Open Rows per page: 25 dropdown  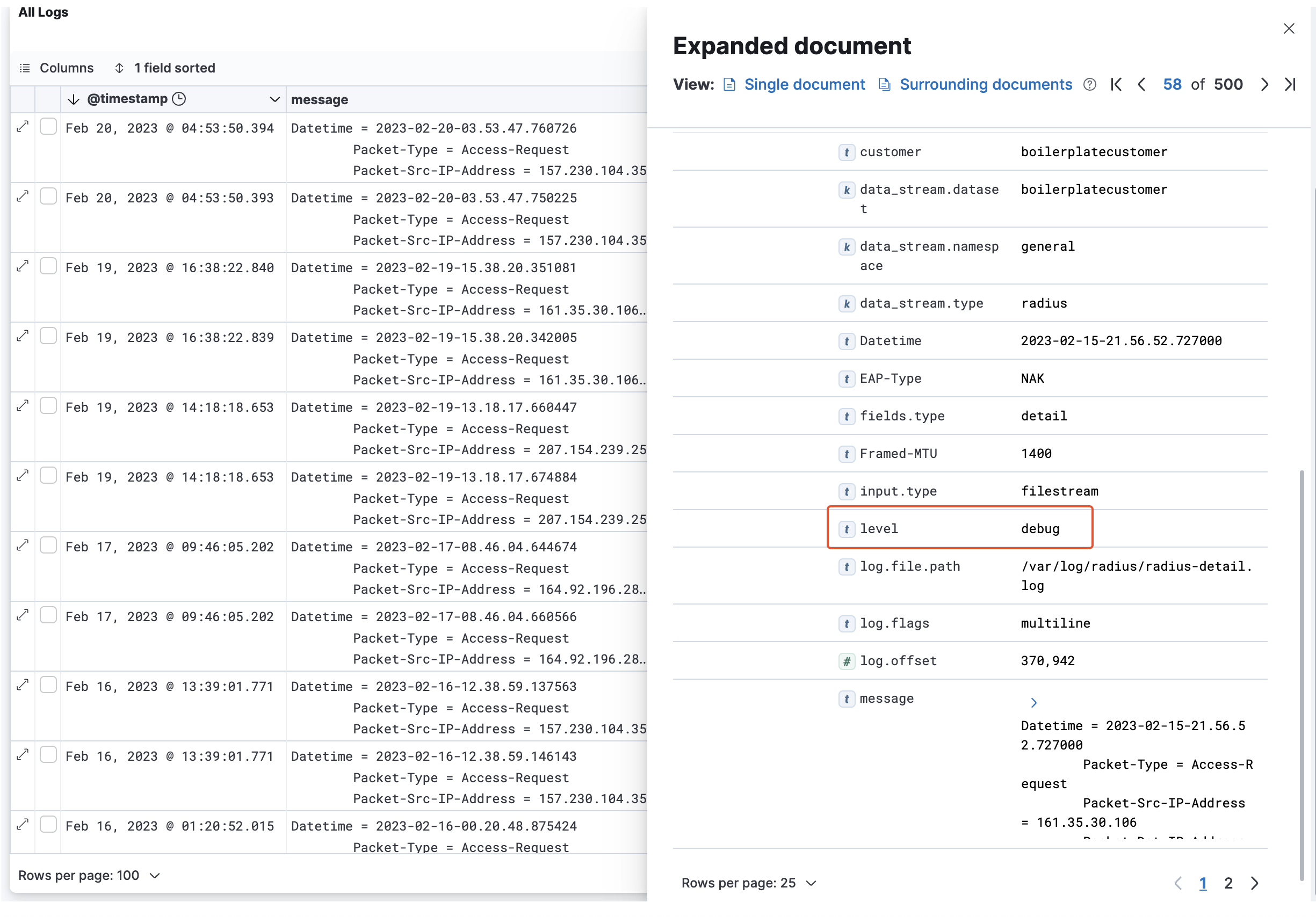[748, 883]
